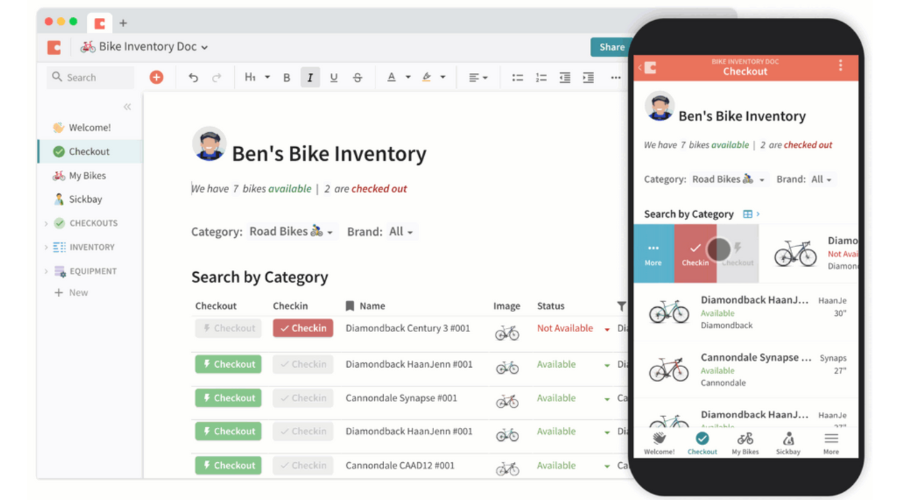
Task: Click the desktop Search field
Action: pyautogui.click(x=90, y=77)
